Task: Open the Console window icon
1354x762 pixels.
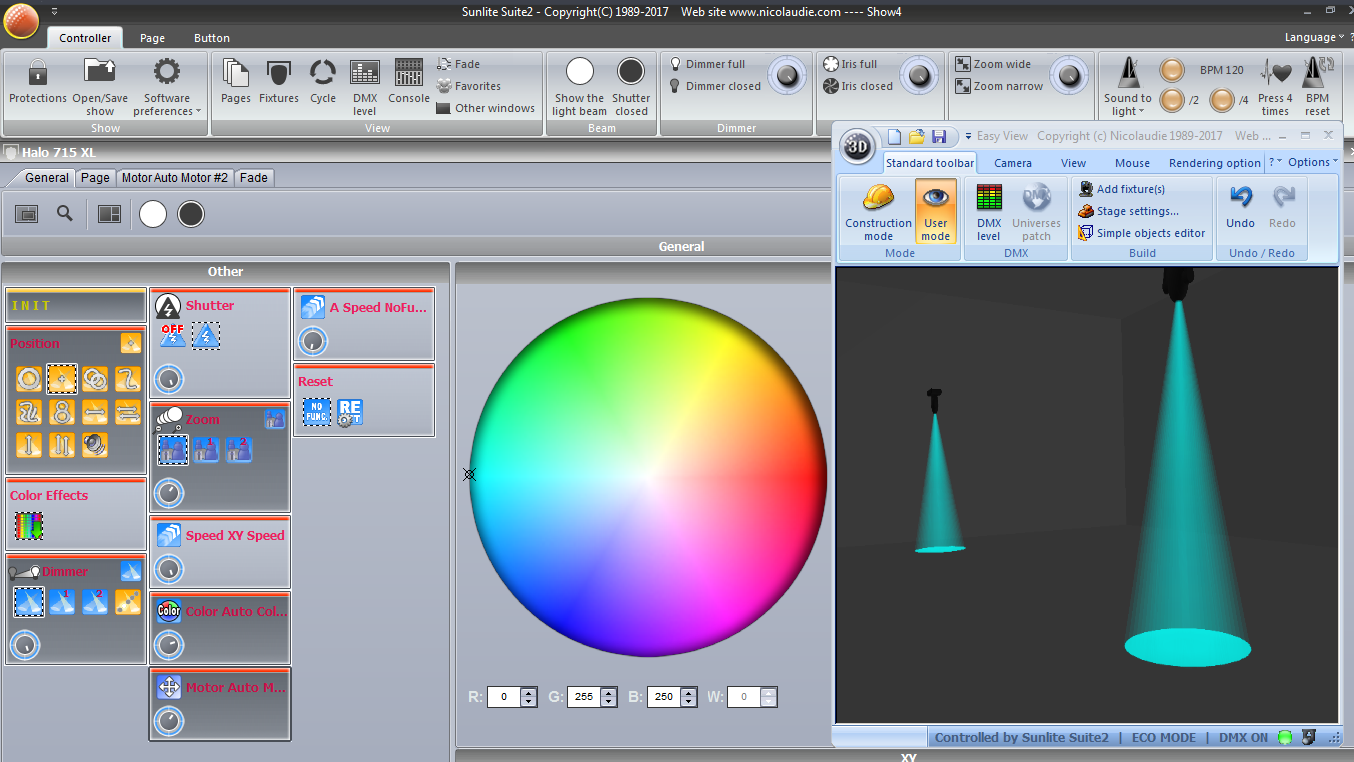Action: [409, 74]
